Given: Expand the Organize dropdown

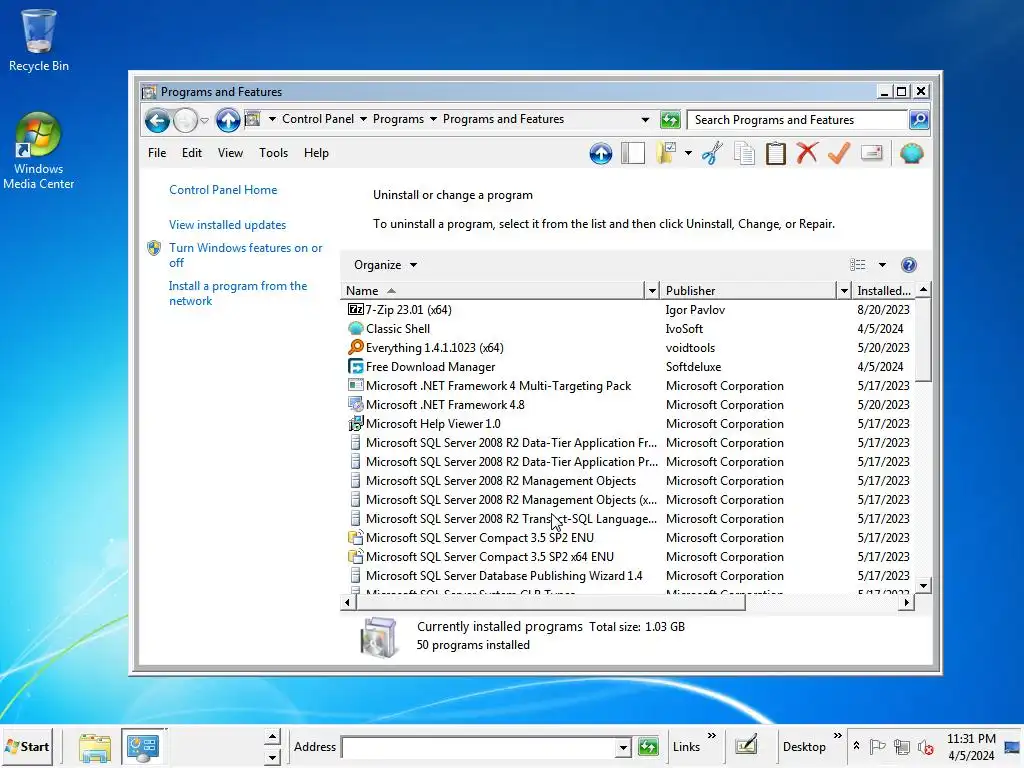Looking at the screenshot, I should pyautogui.click(x=385, y=265).
